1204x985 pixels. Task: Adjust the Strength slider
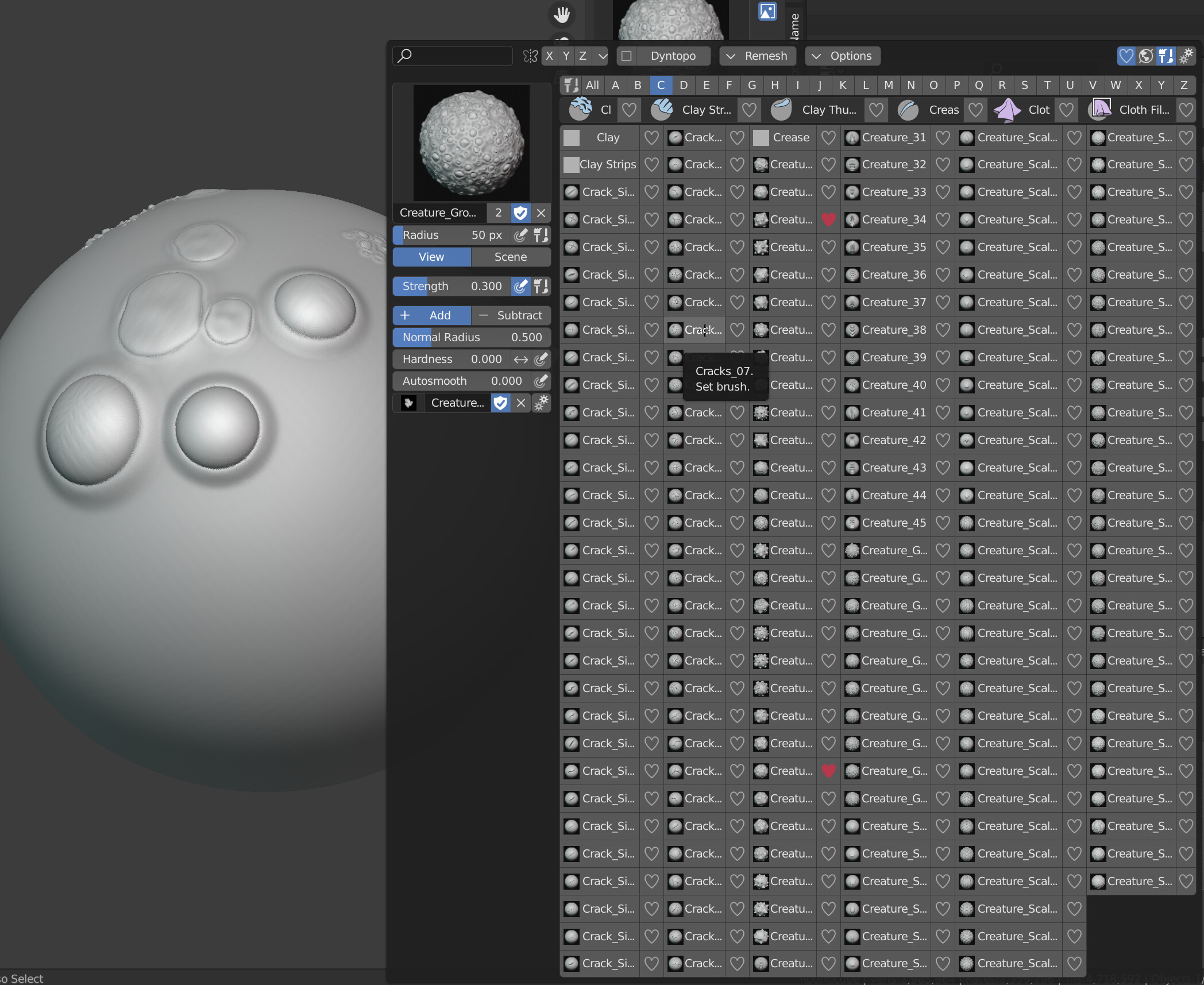click(x=452, y=286)
